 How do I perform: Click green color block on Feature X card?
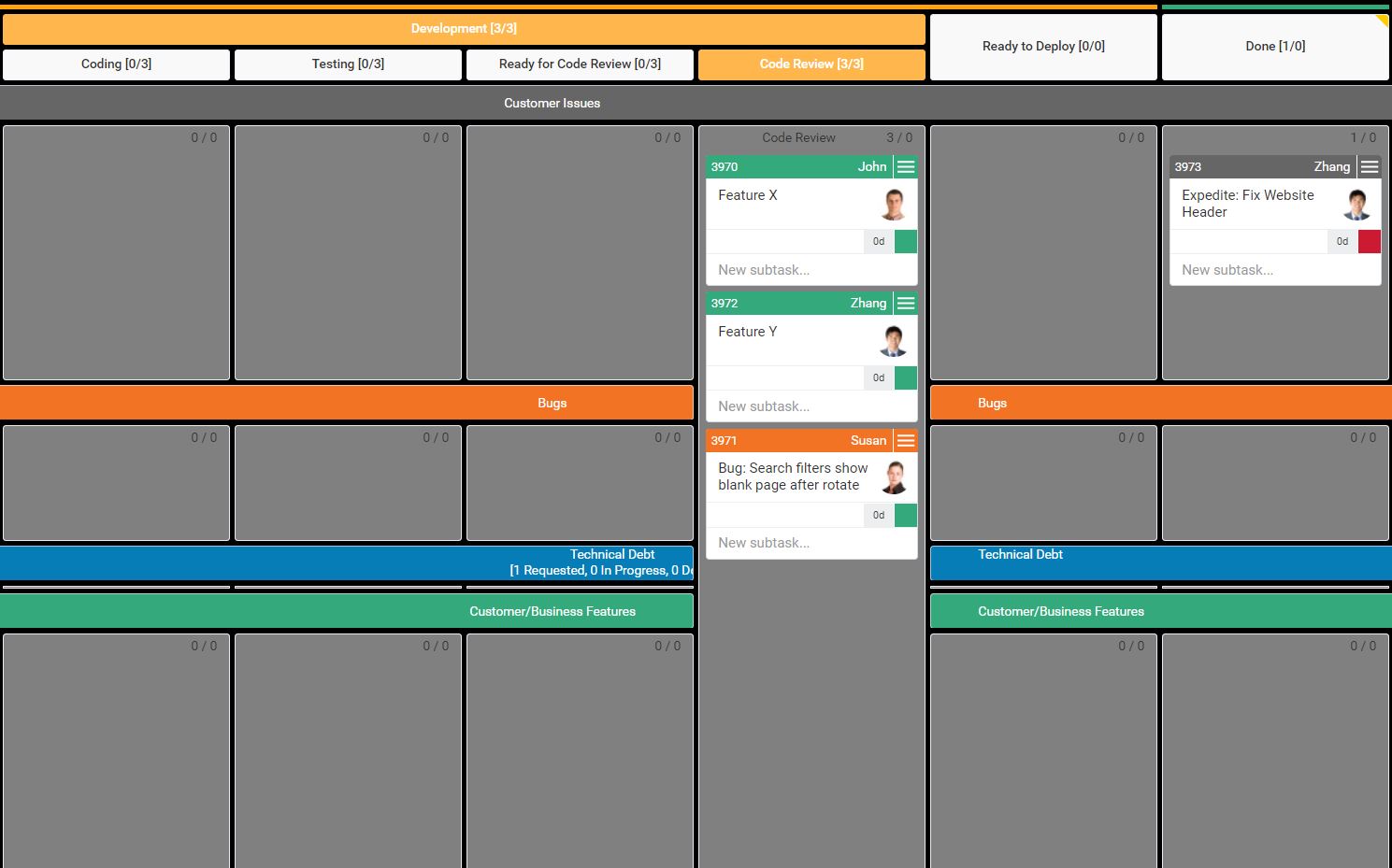point(905,241)
